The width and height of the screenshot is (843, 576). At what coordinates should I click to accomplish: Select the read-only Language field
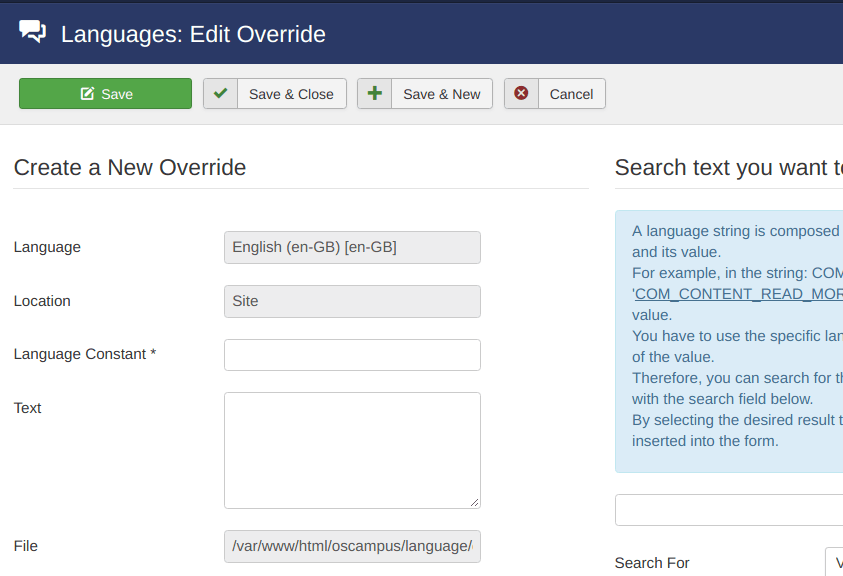(352, 247)
